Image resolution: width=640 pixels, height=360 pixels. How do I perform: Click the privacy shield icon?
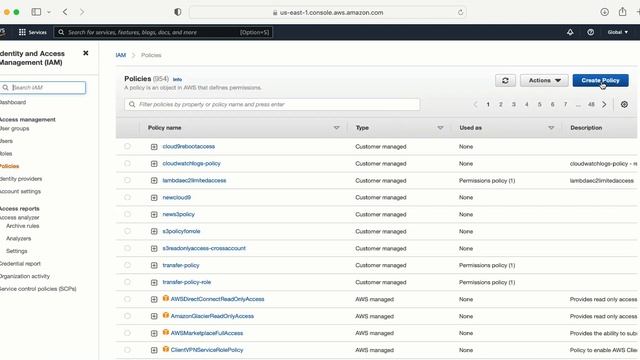(178, 12)
